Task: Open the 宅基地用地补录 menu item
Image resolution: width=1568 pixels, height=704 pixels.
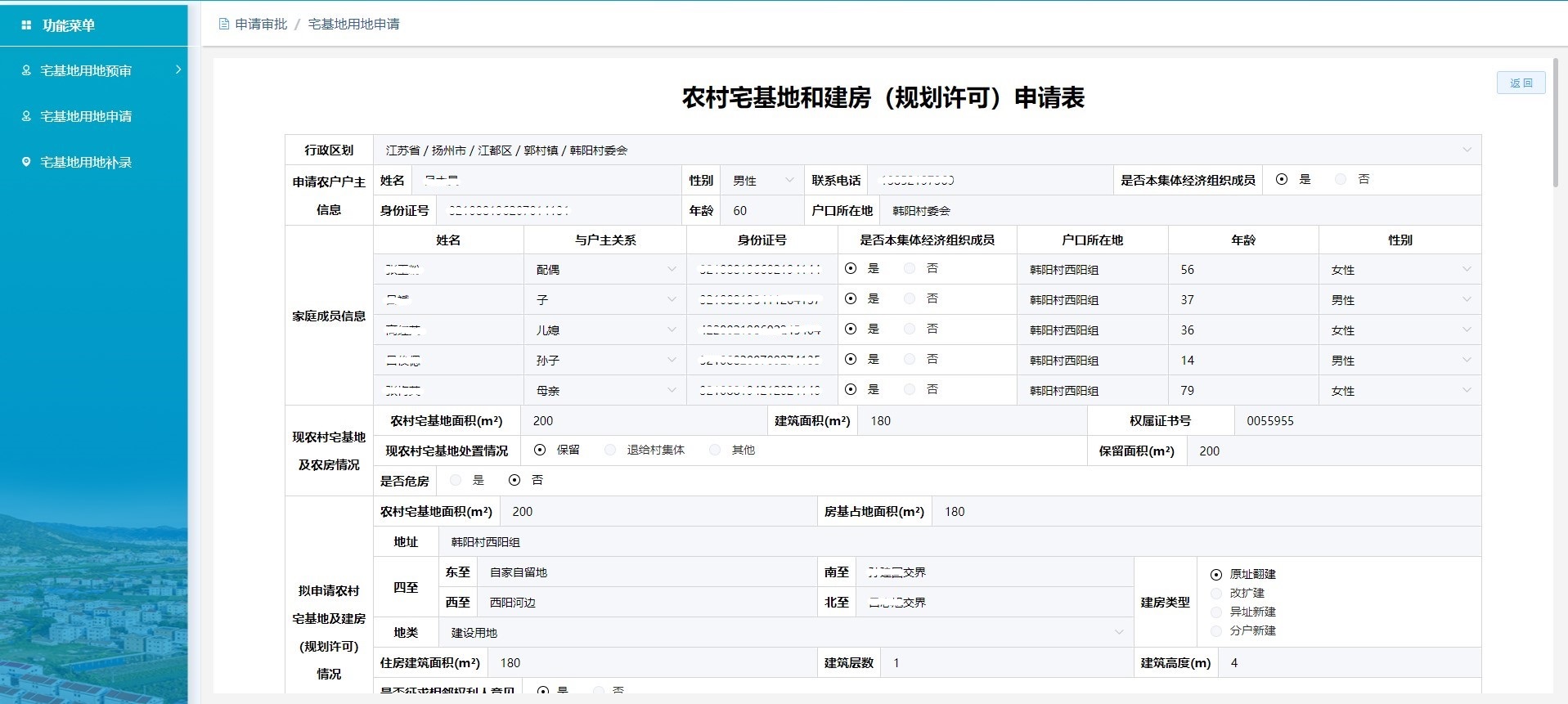Action: coord(86,162)
